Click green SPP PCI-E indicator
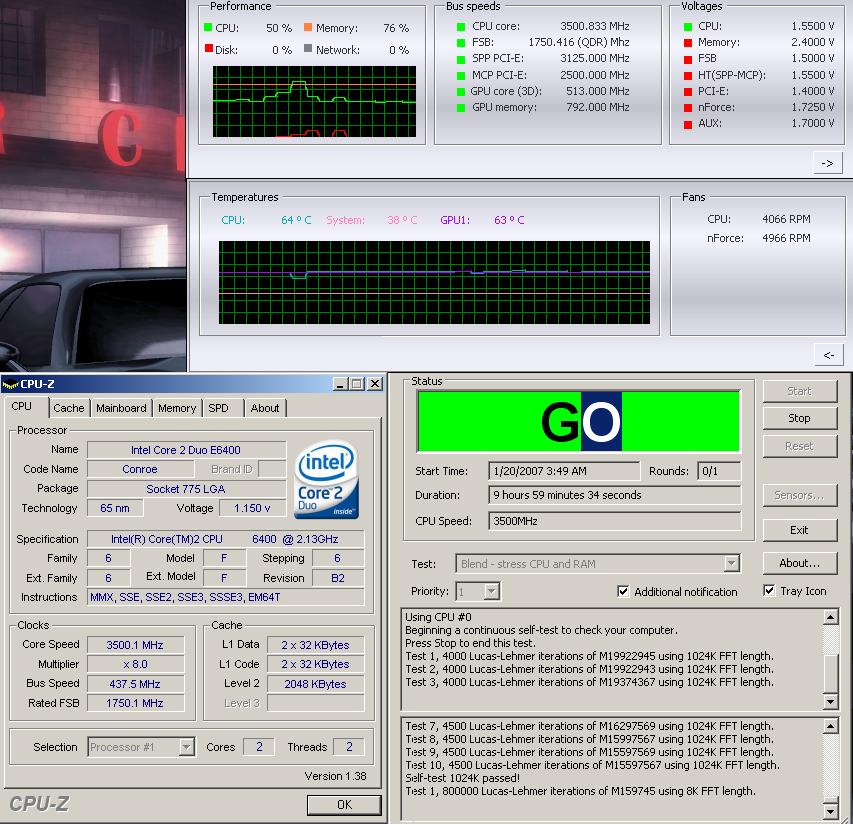The height and width of the screenshot is (825, 853). click(461, 59)
